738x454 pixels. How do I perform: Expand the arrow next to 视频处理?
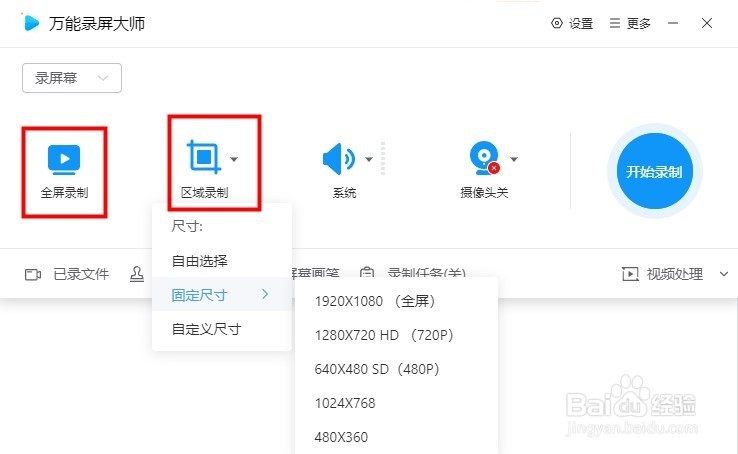click(x=724, y=274)
